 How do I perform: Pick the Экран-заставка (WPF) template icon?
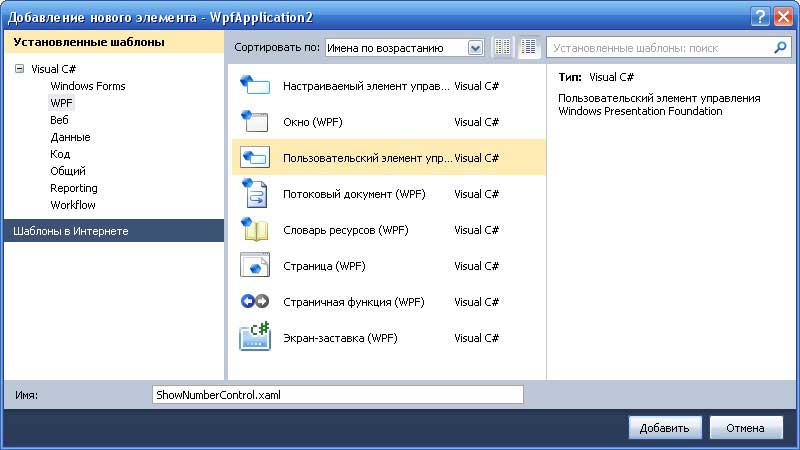click(x=255, y=337)
